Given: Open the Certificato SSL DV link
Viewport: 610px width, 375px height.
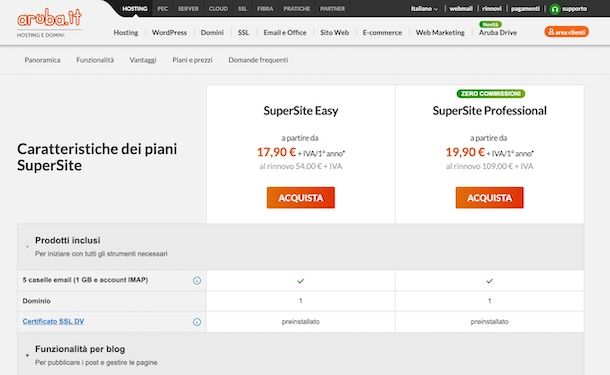Looking at the screenshot, I should click(x=53, y=321).
